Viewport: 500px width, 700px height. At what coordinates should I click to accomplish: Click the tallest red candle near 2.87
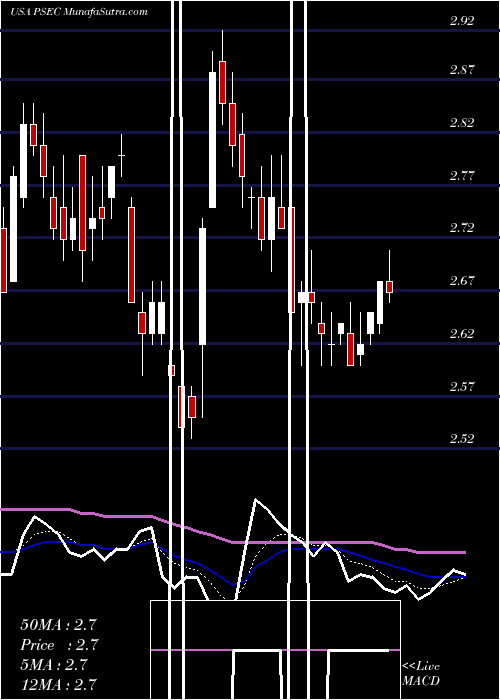tap(222, 83)
